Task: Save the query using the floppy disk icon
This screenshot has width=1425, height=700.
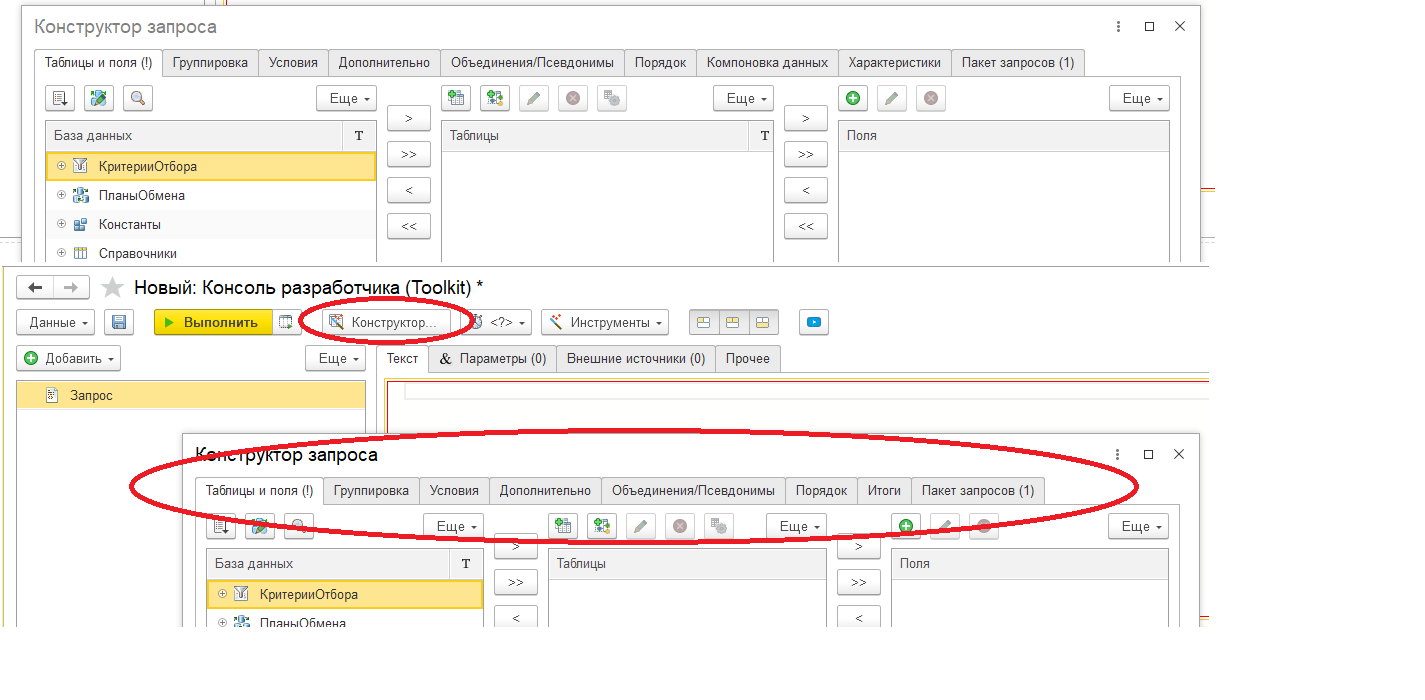Action: click(x=120, y=322)
